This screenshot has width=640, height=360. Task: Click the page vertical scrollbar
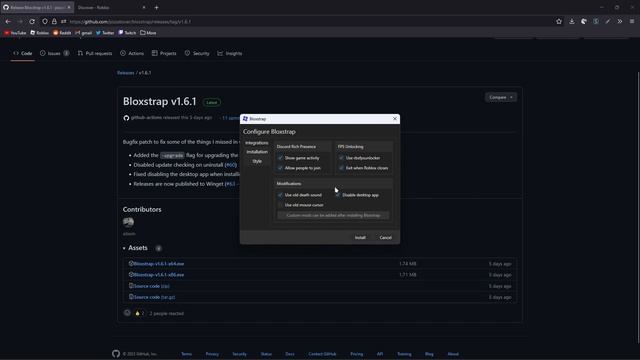point(638,207)
